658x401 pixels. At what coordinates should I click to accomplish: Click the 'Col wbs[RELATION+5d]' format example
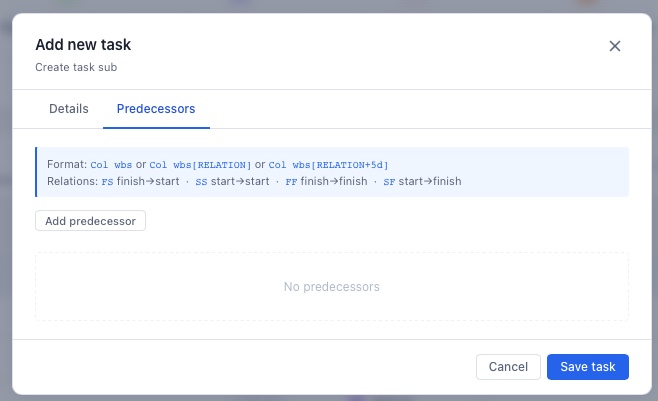(328, 165)
